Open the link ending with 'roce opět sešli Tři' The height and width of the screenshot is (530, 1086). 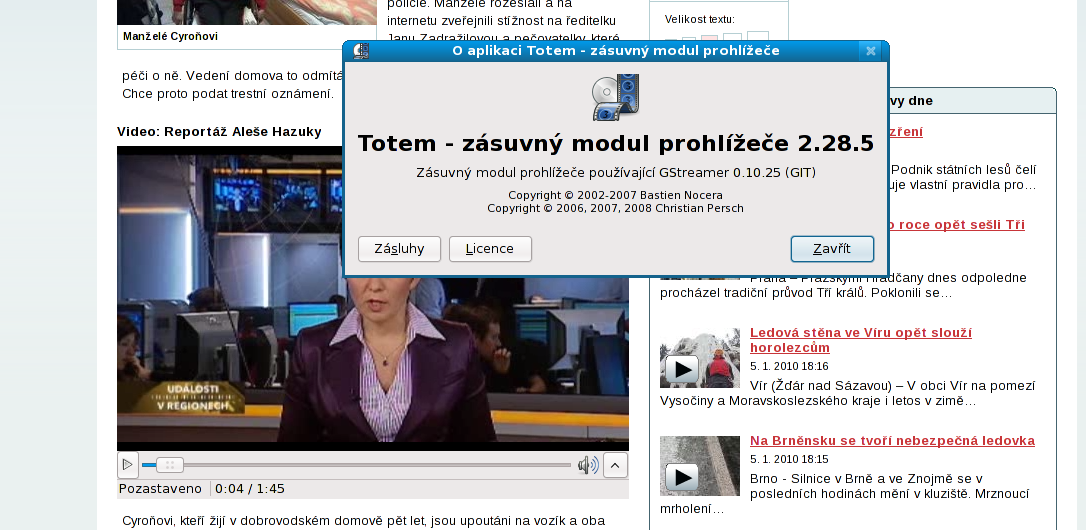point(956,224)
